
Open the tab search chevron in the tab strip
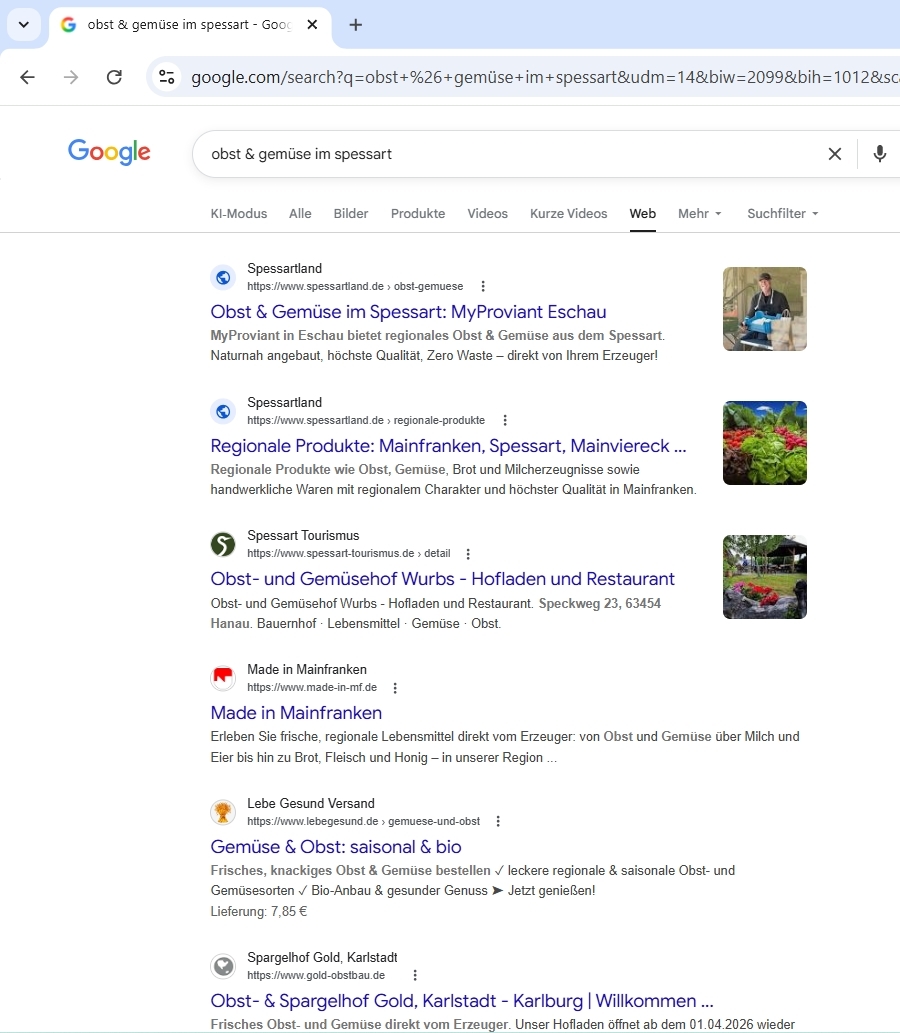point(24,25)
